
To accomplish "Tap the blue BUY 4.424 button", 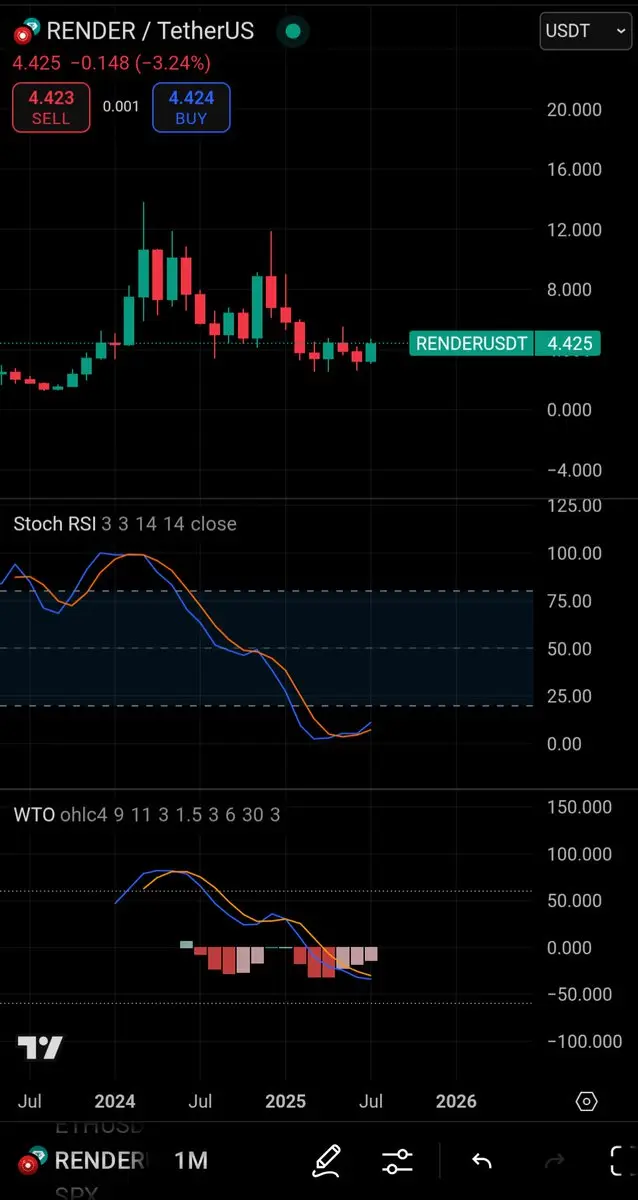I will tap(191, 108).
